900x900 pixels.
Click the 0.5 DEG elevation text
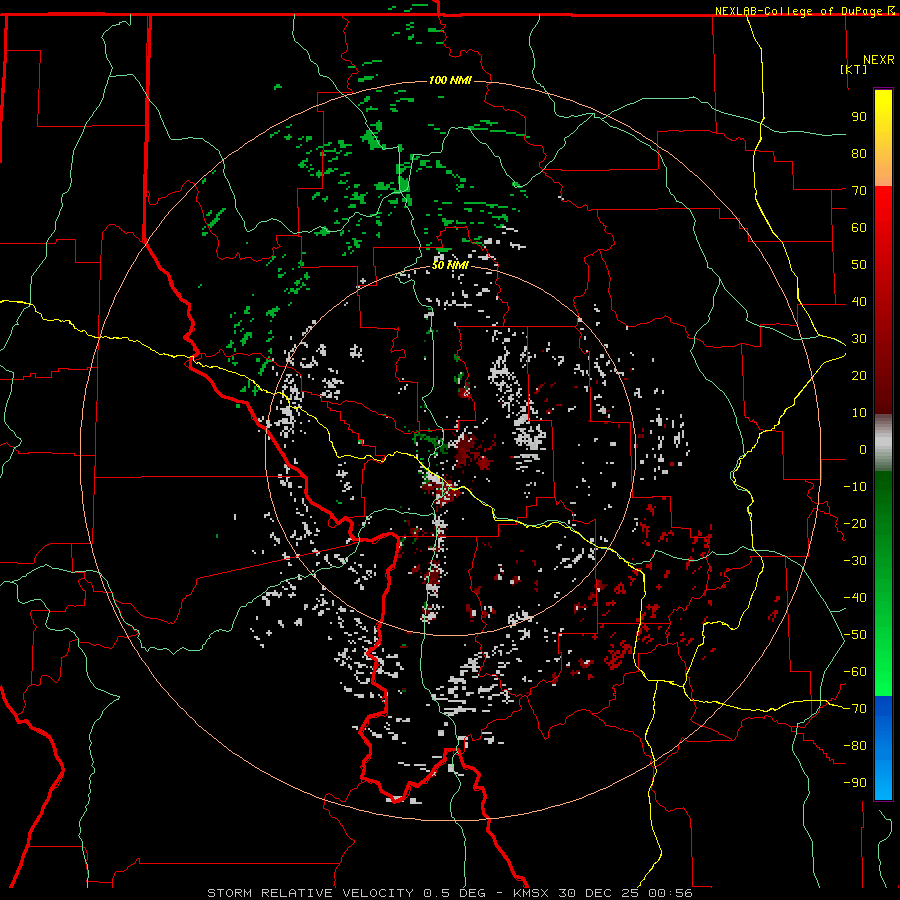(x=455, y=893)
